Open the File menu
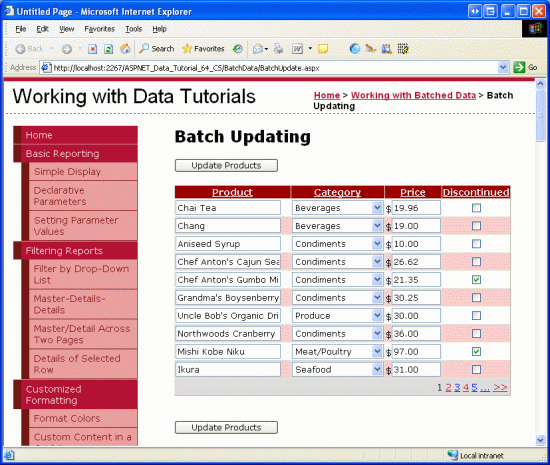 (21, 29)
